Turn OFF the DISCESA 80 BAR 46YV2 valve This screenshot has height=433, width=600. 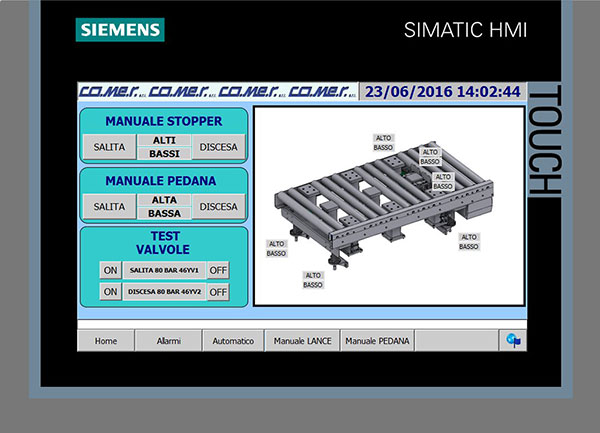(x=217, y=292)
